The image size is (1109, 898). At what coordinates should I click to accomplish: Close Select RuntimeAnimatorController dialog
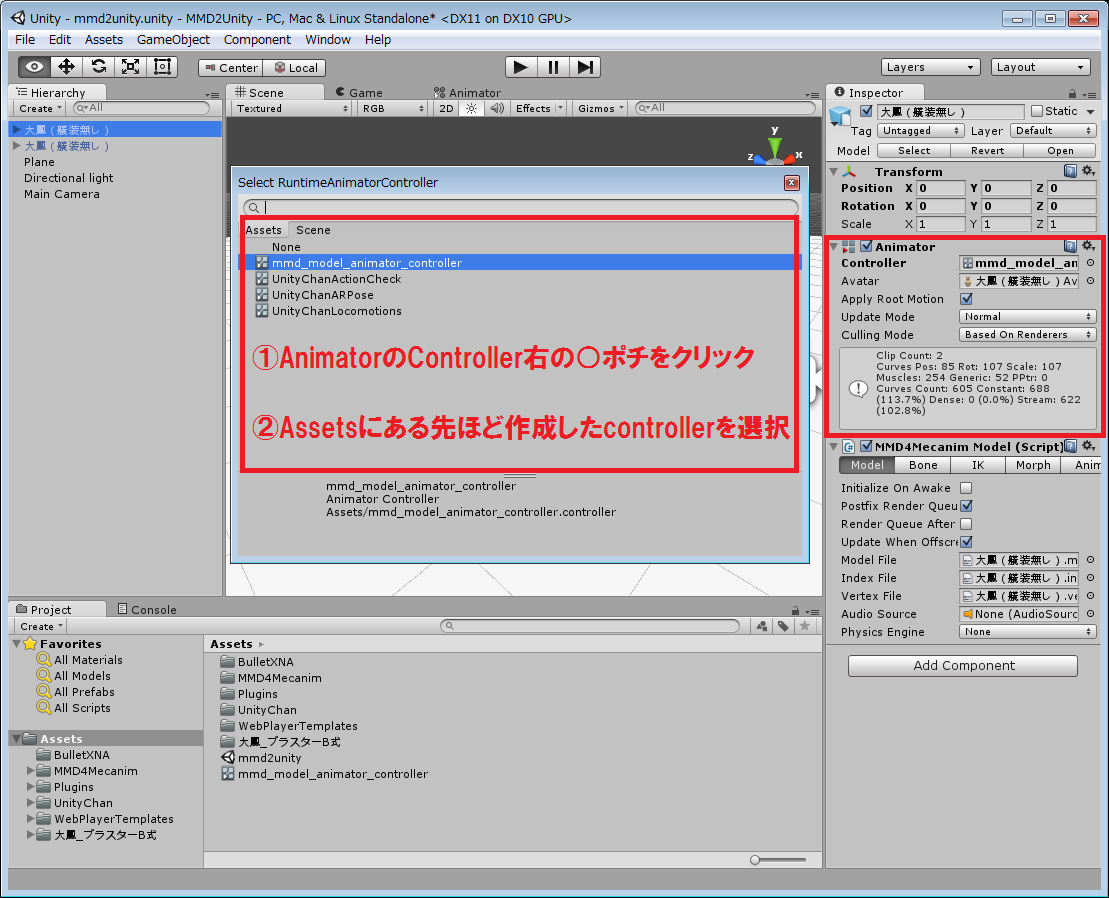(x=791, y=183)
